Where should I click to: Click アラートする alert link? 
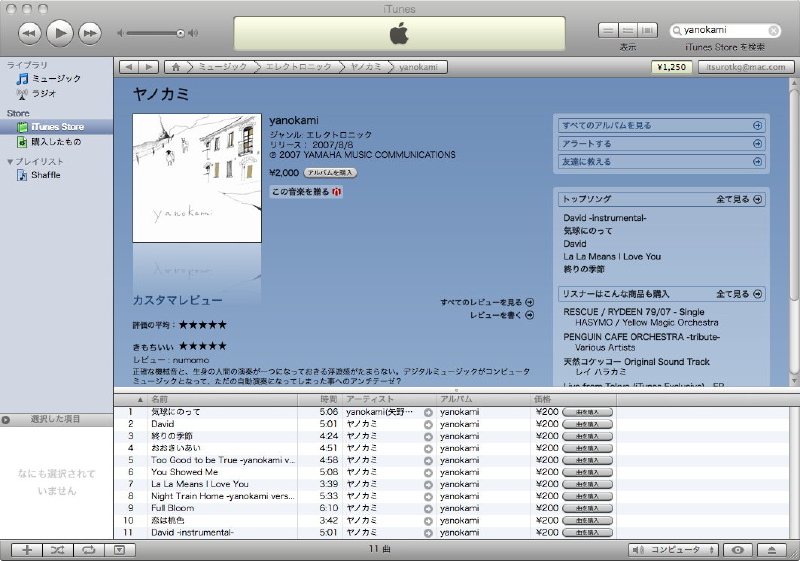pyautogui.click(x=662, y=144)
